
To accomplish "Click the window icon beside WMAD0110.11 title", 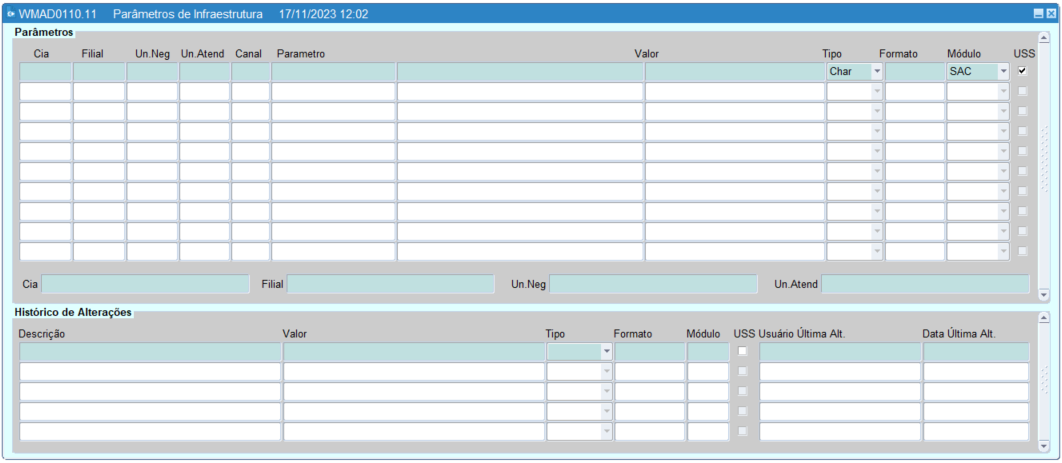I will tap(11, 14).
